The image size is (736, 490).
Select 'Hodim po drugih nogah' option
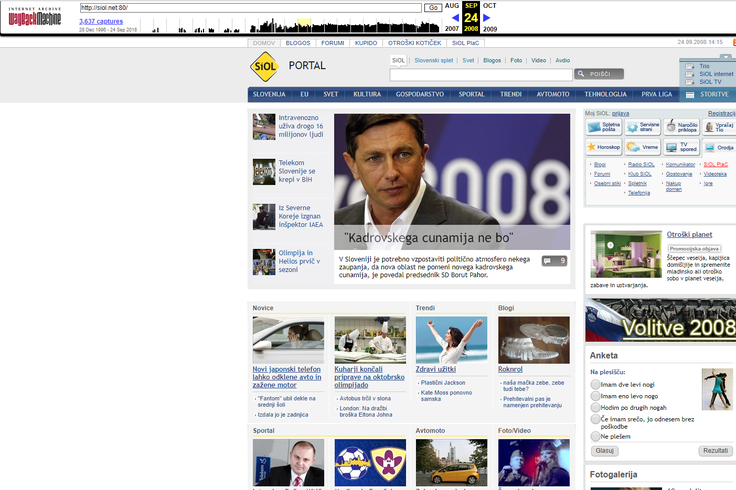click(595, 407)
